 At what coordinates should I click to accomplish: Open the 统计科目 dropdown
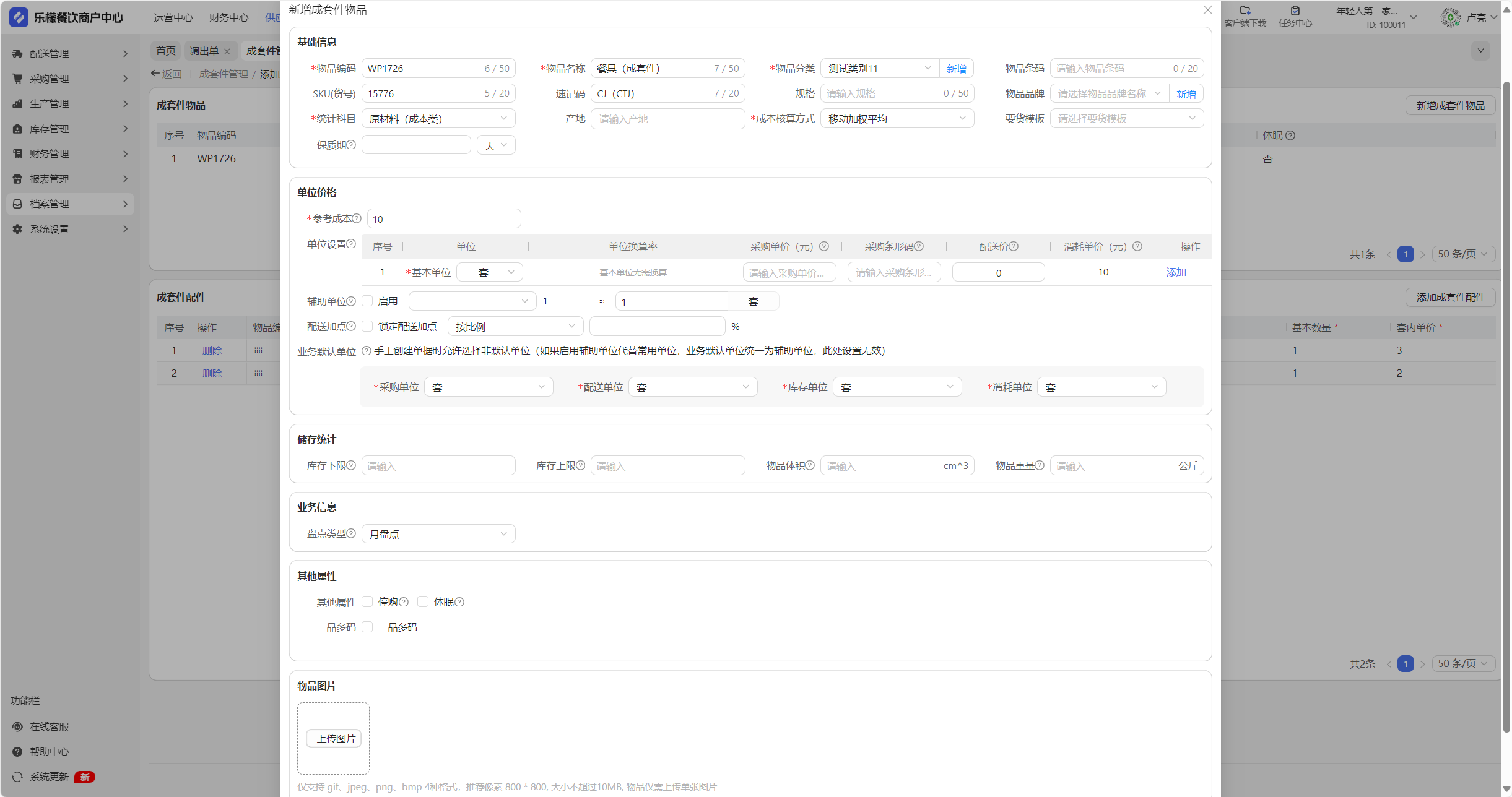(438, 119)
